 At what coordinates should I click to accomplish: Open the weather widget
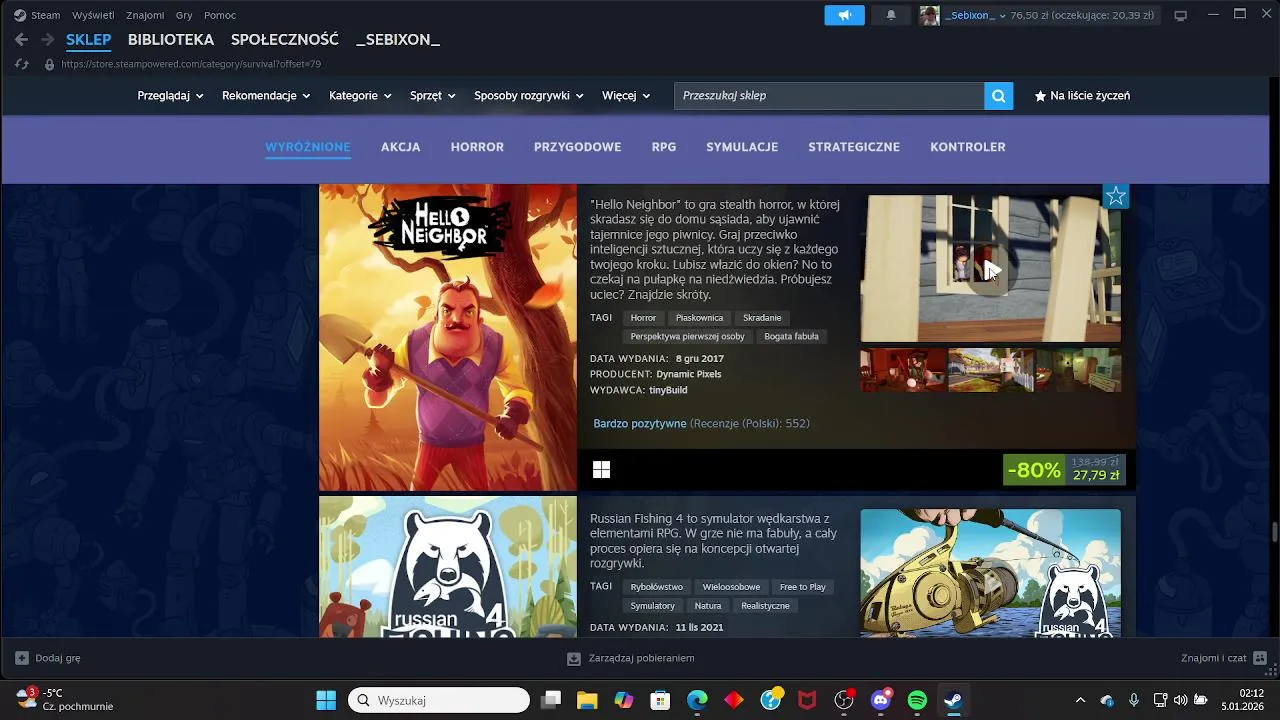click(x=66, y=699)
